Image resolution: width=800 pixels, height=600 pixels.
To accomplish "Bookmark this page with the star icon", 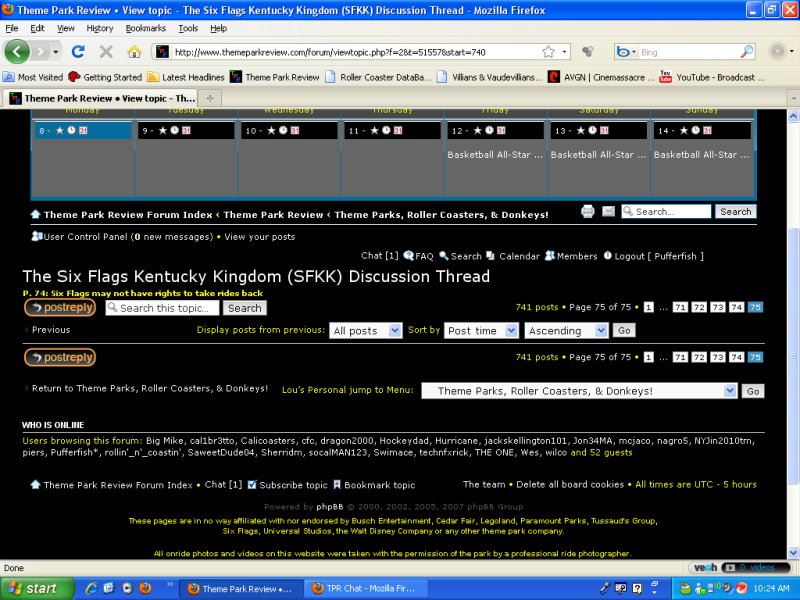I will 548,52.
